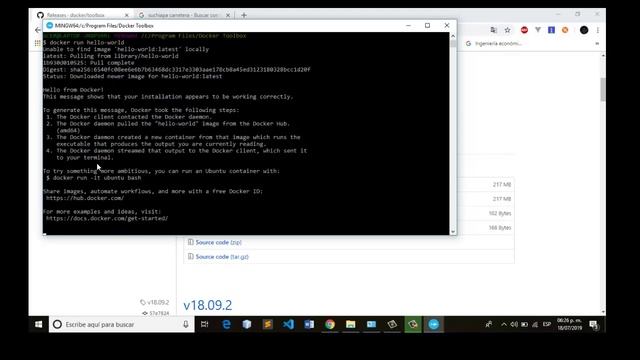Click the 'Hello from Docker!' line

(73, 90)
